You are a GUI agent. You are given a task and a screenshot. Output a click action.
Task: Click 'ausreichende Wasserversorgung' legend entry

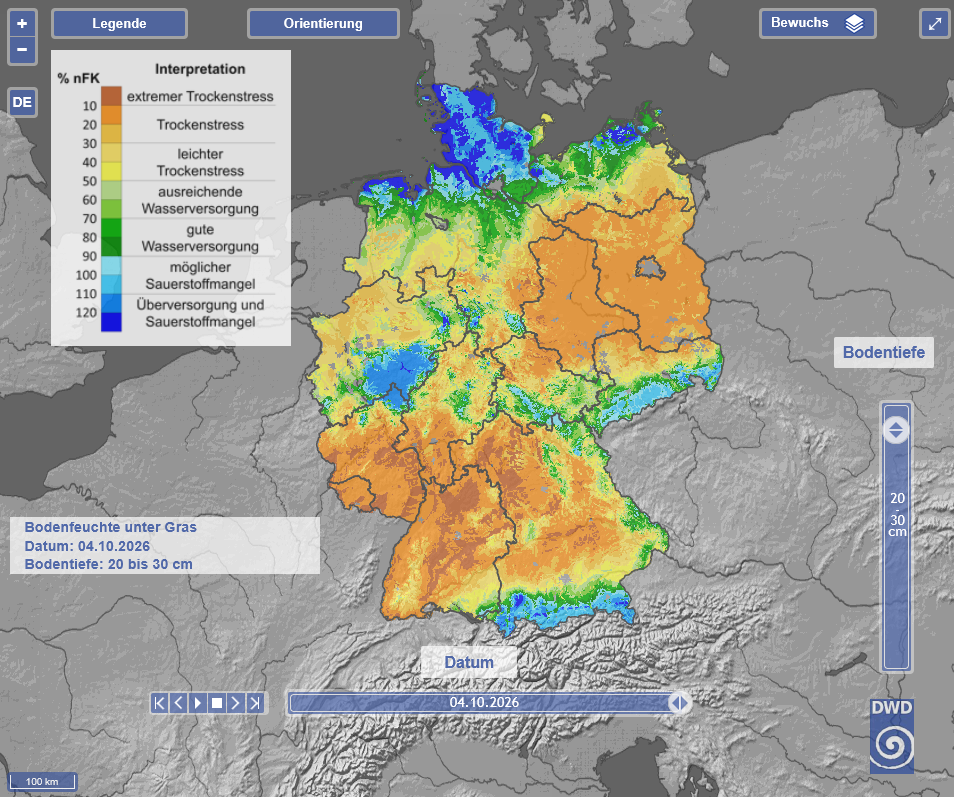pyautogui.click(x=200, y=200)
